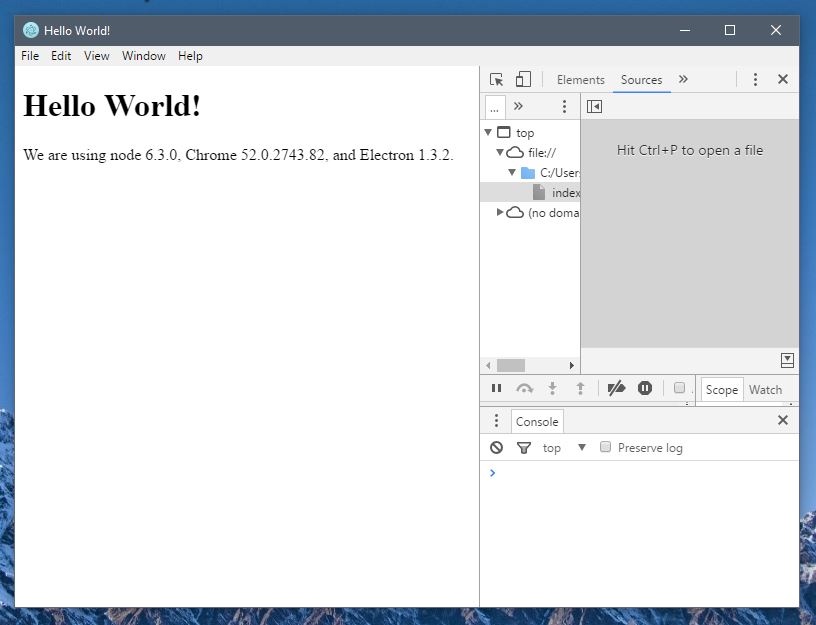Close the Console drawer
Viewport: 816px width, 625px height.
[783, 420]
